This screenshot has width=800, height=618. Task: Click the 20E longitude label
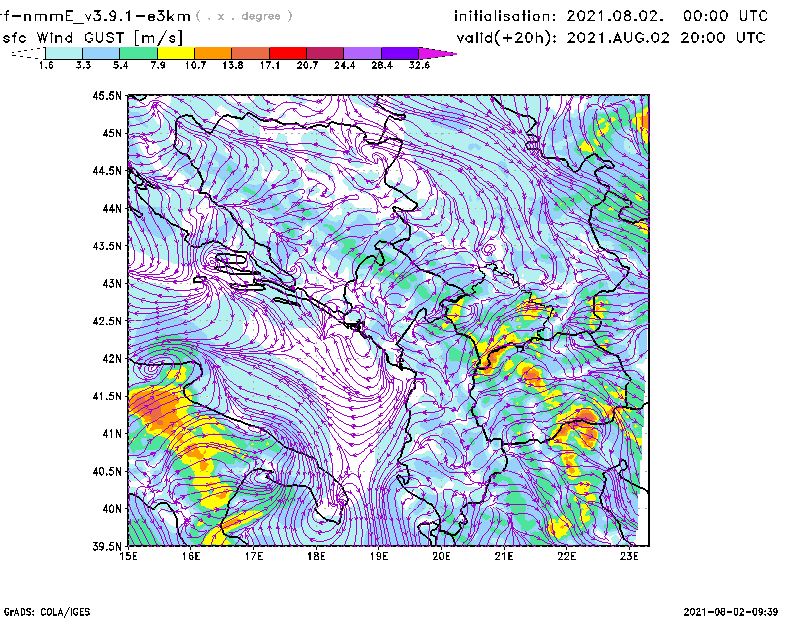click(441, 556)
